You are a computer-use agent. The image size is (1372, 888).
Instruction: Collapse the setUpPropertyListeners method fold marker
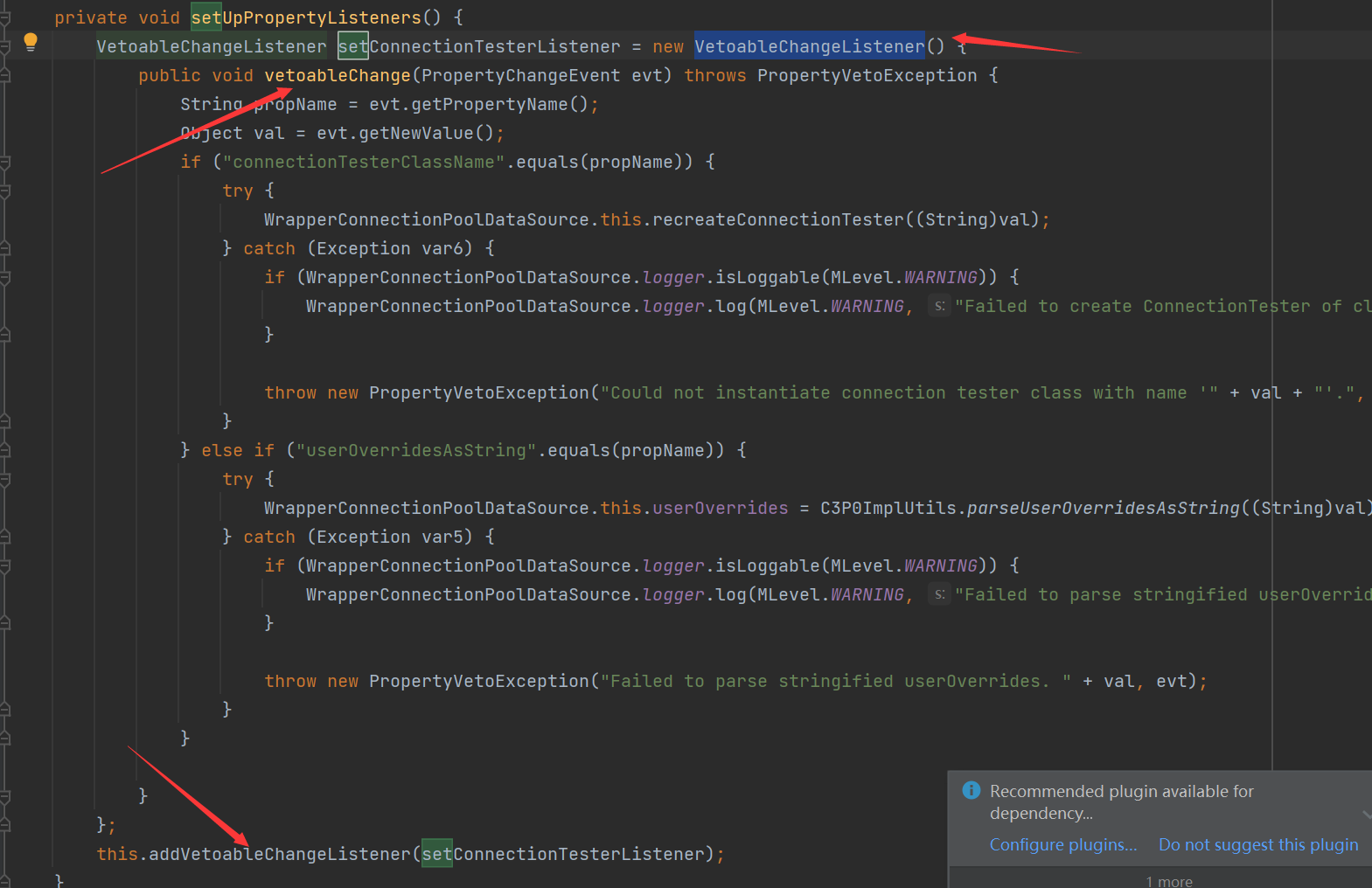tap(4, 17)
